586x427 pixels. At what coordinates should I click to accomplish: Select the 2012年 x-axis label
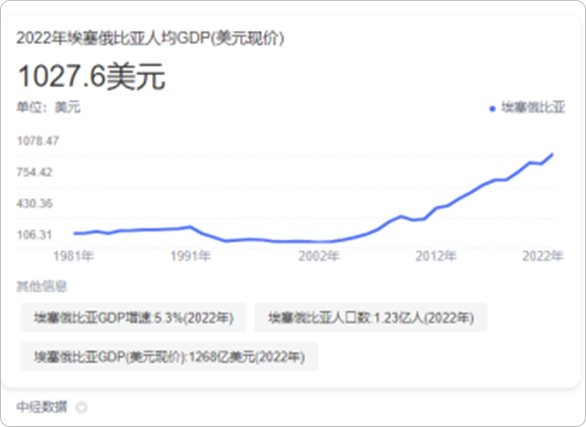click(x=436, y=256)
